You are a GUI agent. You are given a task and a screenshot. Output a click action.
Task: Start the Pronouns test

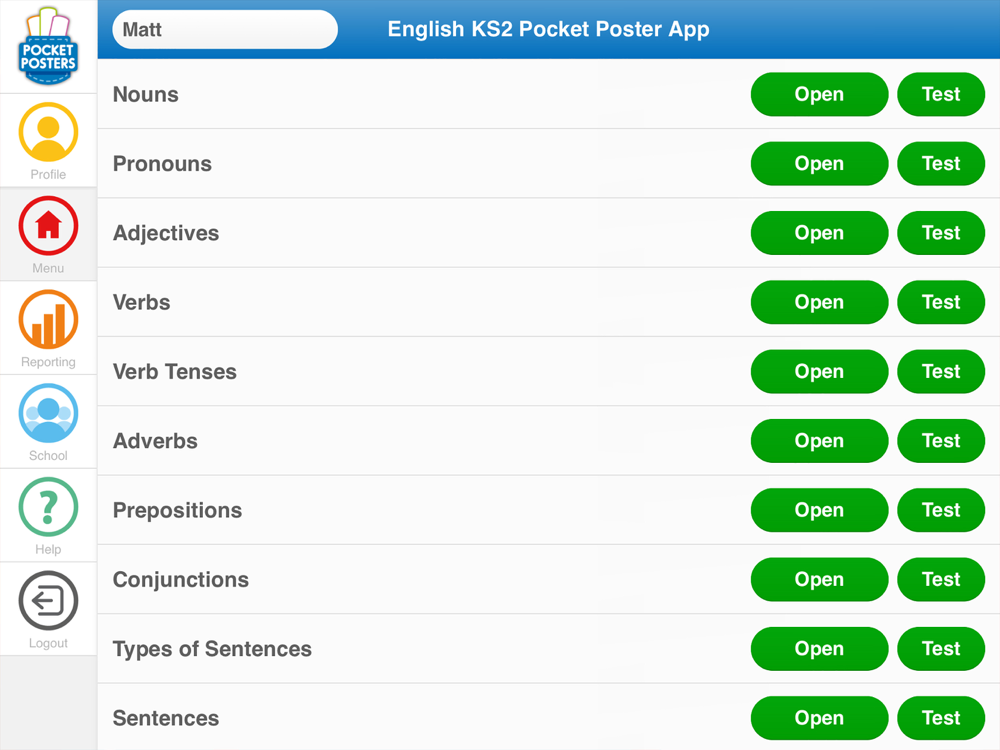941,164
